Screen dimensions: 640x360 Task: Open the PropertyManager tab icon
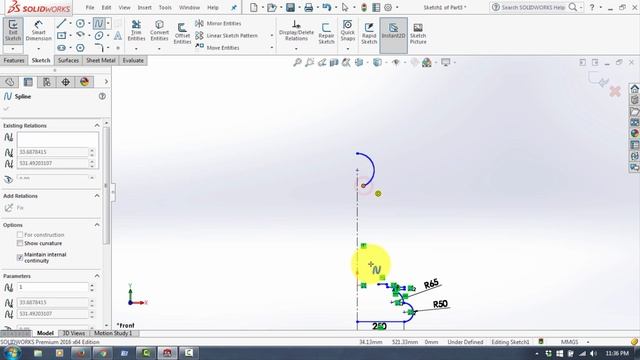pos(28,82)
